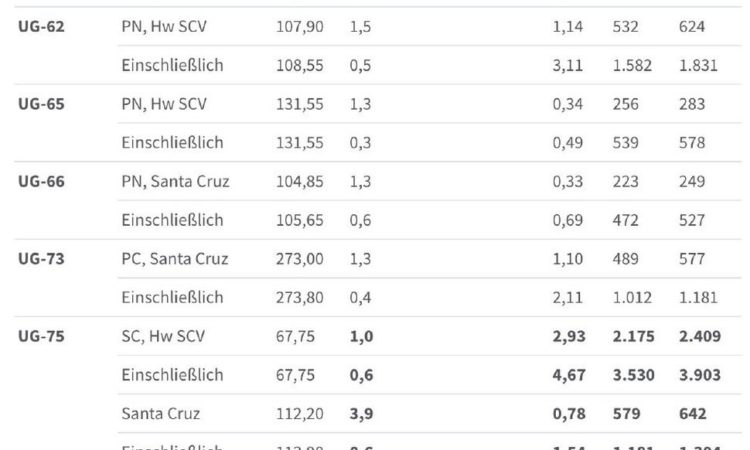Click the UG-73 hole identifier
The height and width of the screenshot is (450, 750).
click(41, 259)
